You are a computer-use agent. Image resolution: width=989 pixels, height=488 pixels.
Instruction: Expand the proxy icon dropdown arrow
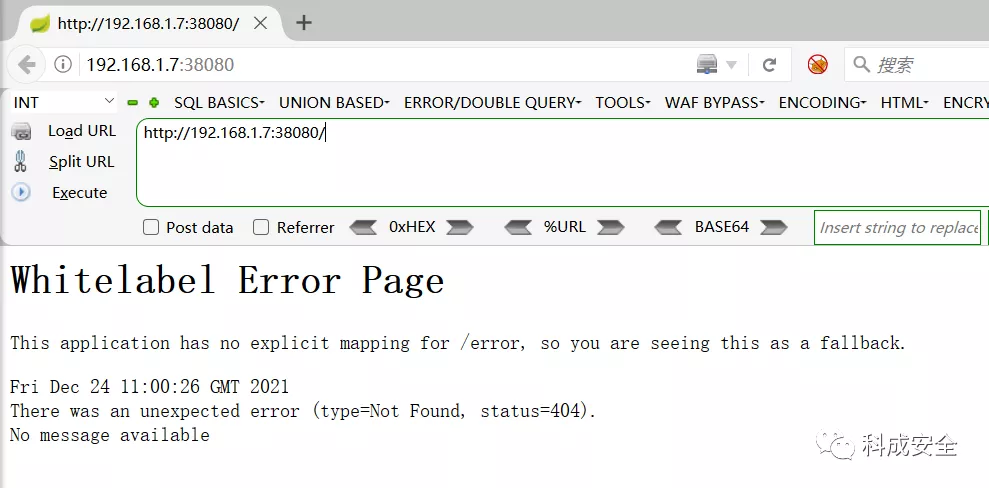pyautogui.click(x=731, y=64)
